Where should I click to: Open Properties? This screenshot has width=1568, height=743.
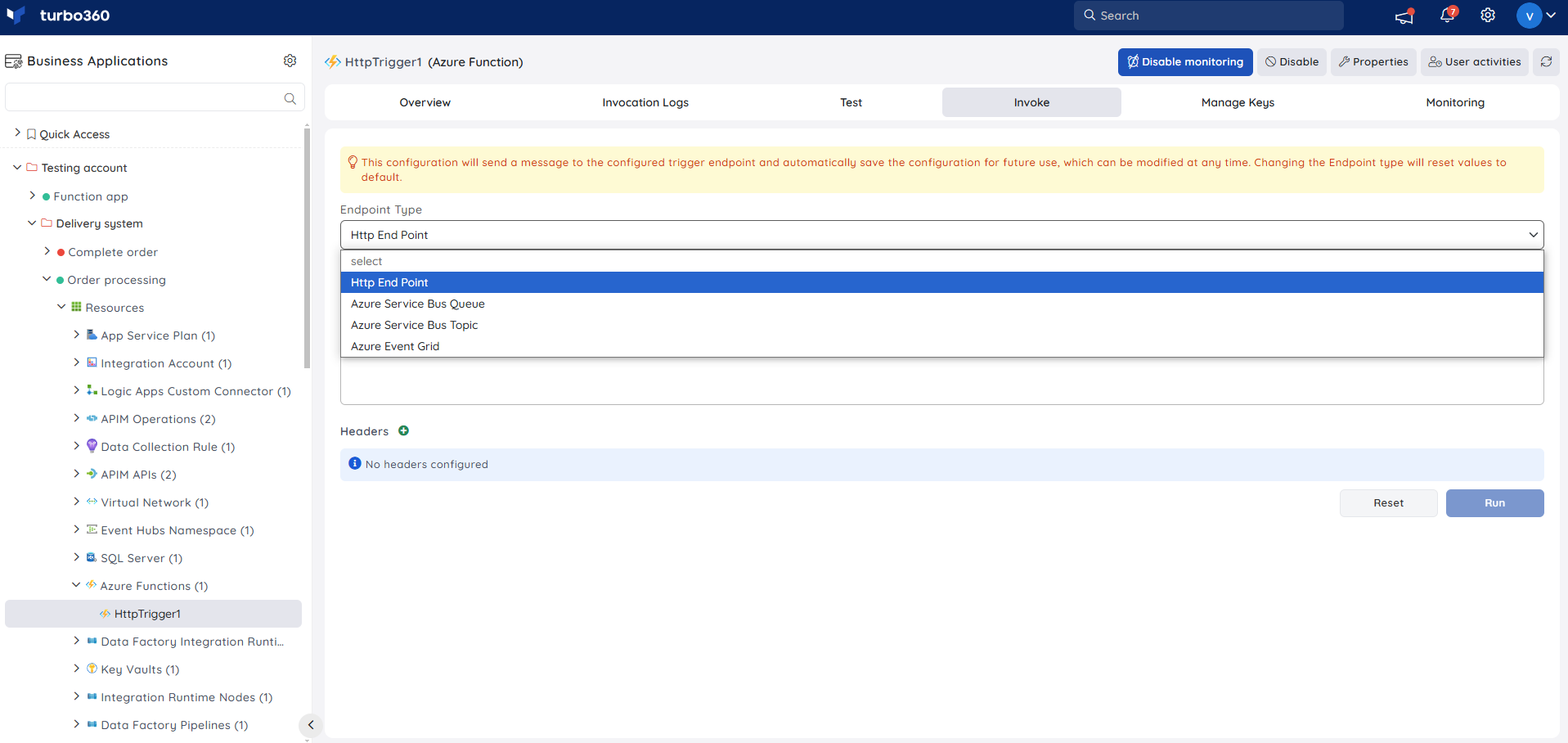[x=1373, y=61]
